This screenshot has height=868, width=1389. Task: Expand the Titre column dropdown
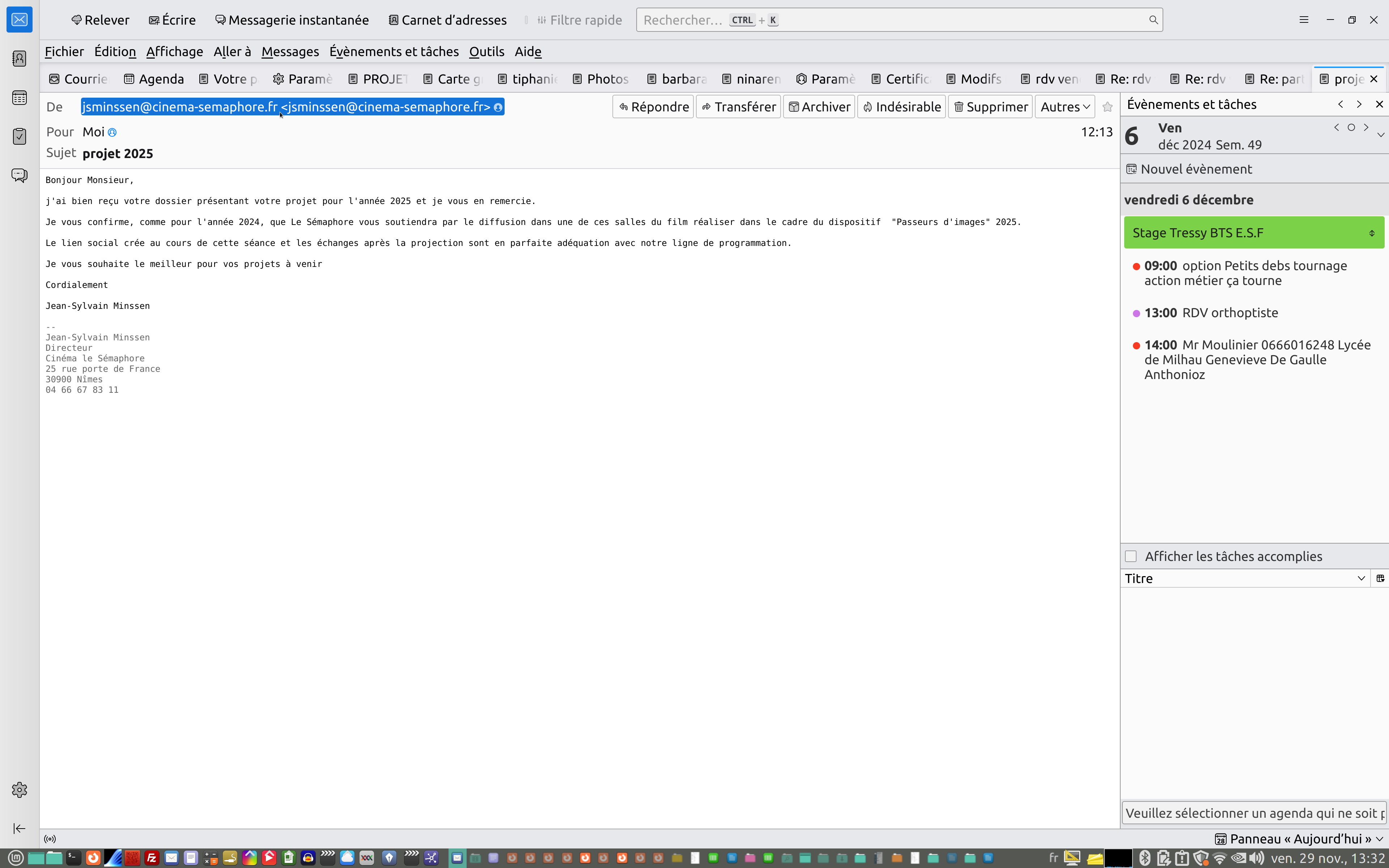[1361, 578]
